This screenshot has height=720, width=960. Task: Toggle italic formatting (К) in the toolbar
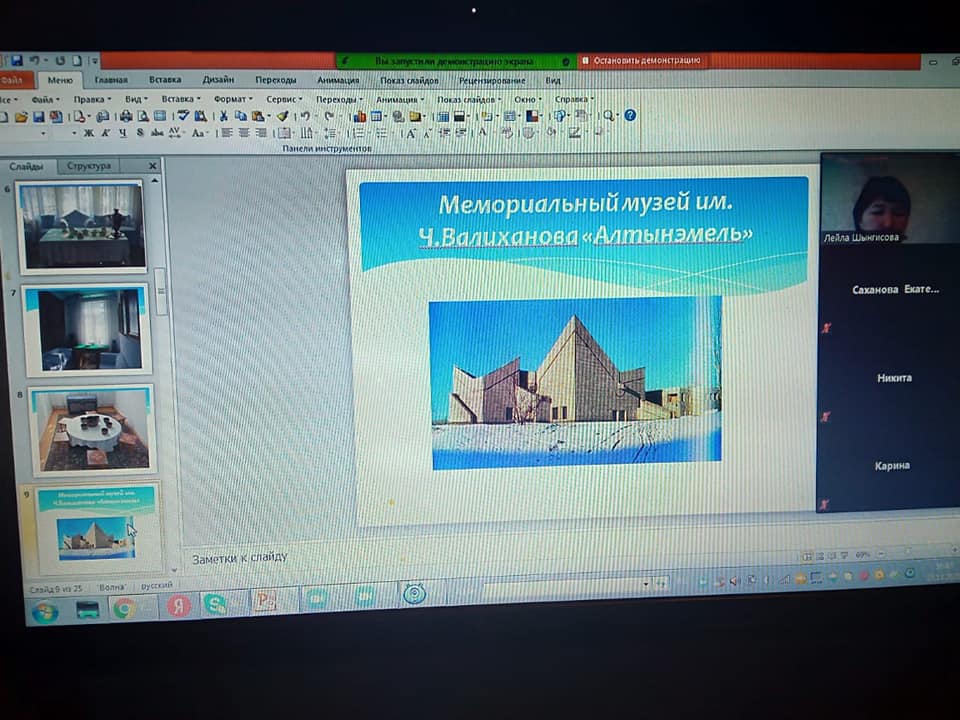[105, 132]
